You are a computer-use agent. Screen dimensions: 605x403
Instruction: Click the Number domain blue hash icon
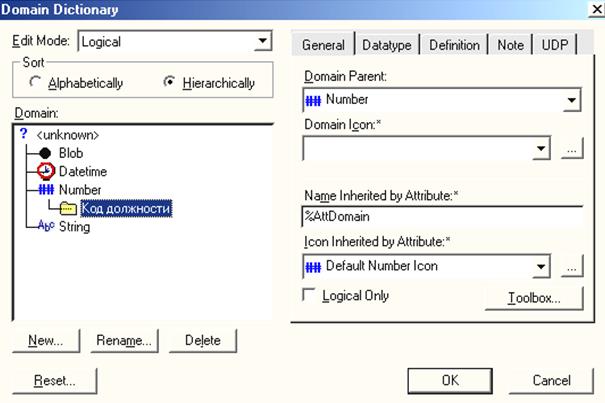point(46,190)
